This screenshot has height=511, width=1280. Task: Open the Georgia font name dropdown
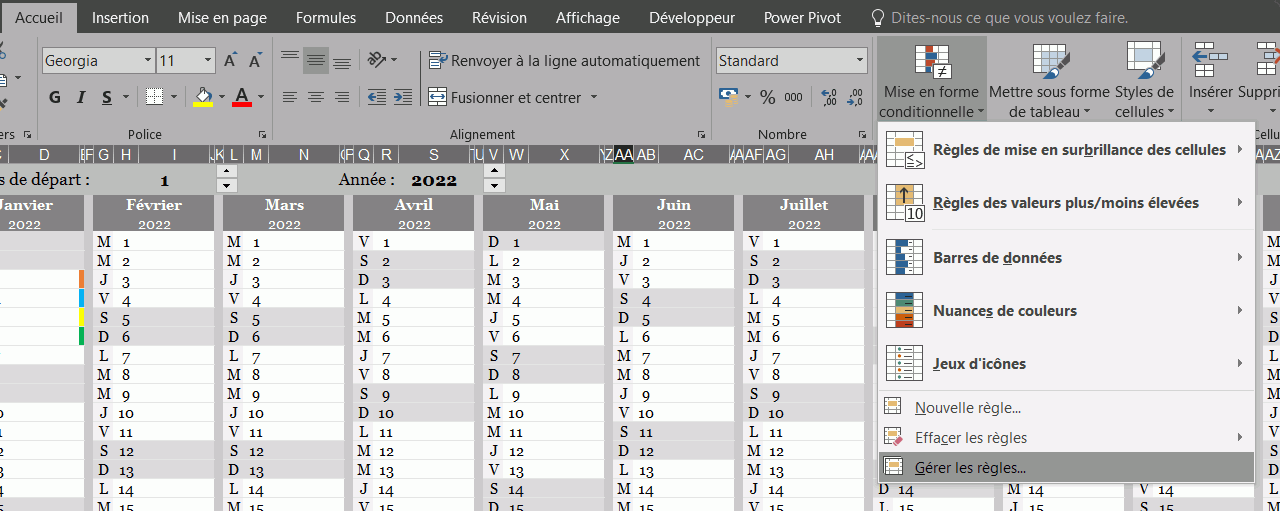click(148, 61)
